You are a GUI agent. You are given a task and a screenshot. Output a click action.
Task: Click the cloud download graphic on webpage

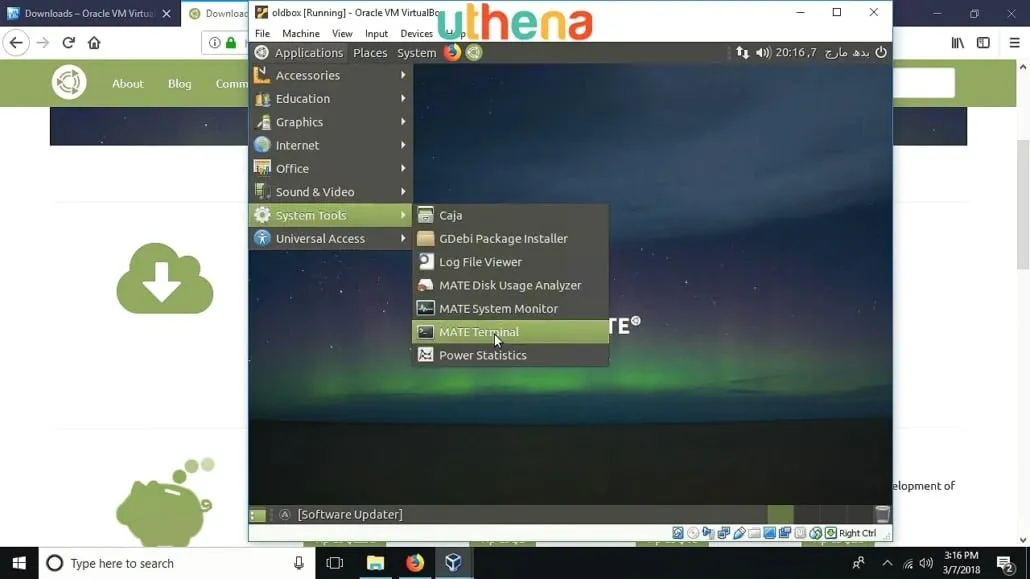coord(165,278)
